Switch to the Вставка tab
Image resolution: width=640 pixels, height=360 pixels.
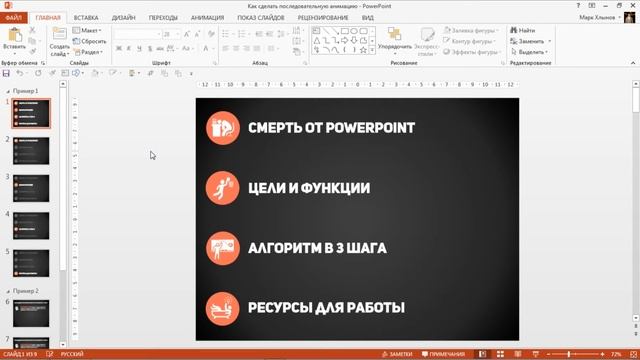86,18
